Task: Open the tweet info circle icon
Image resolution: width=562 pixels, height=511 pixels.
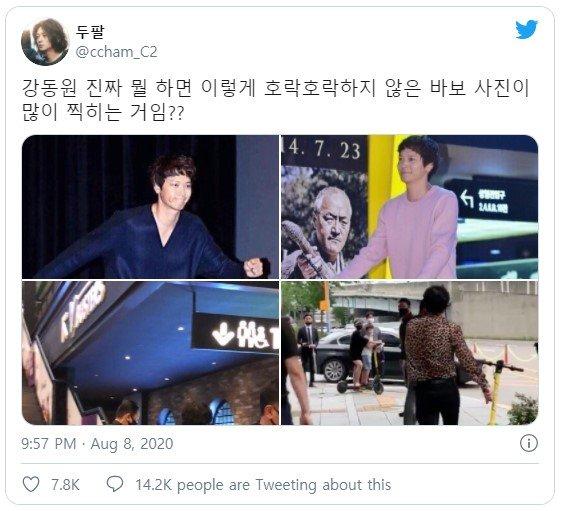Action: coord(529,443)
